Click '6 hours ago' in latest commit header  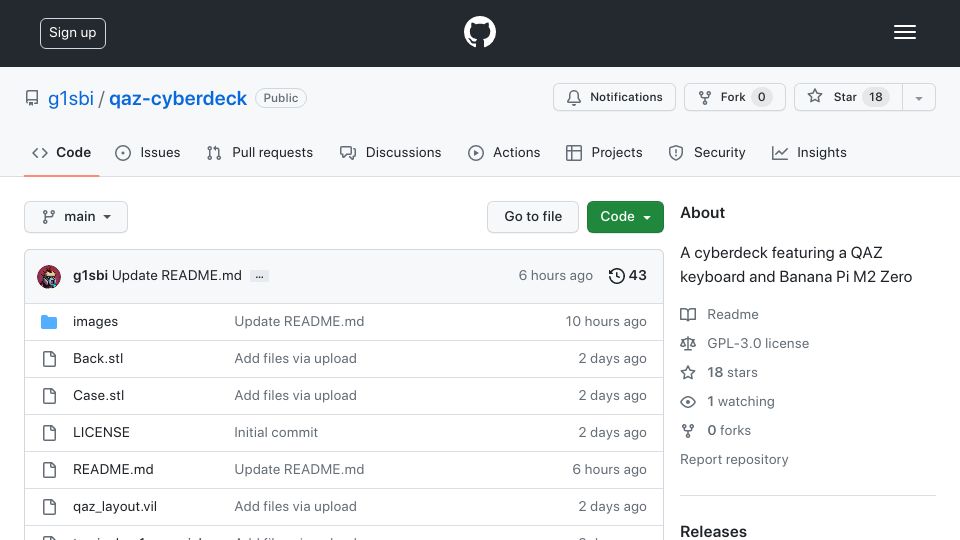555,276
